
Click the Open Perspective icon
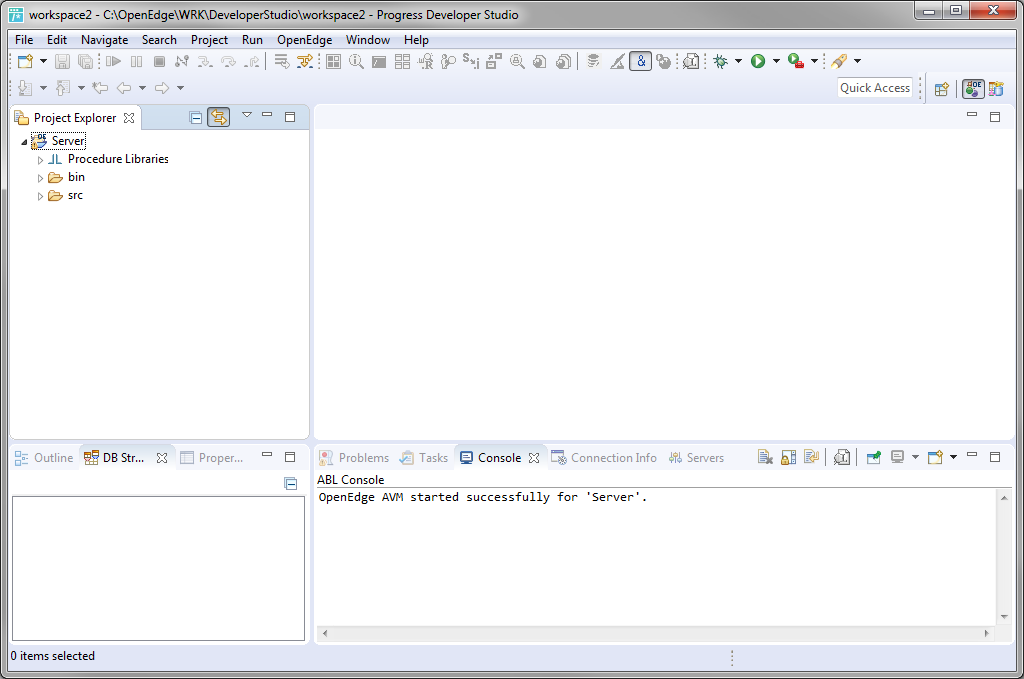941,89
